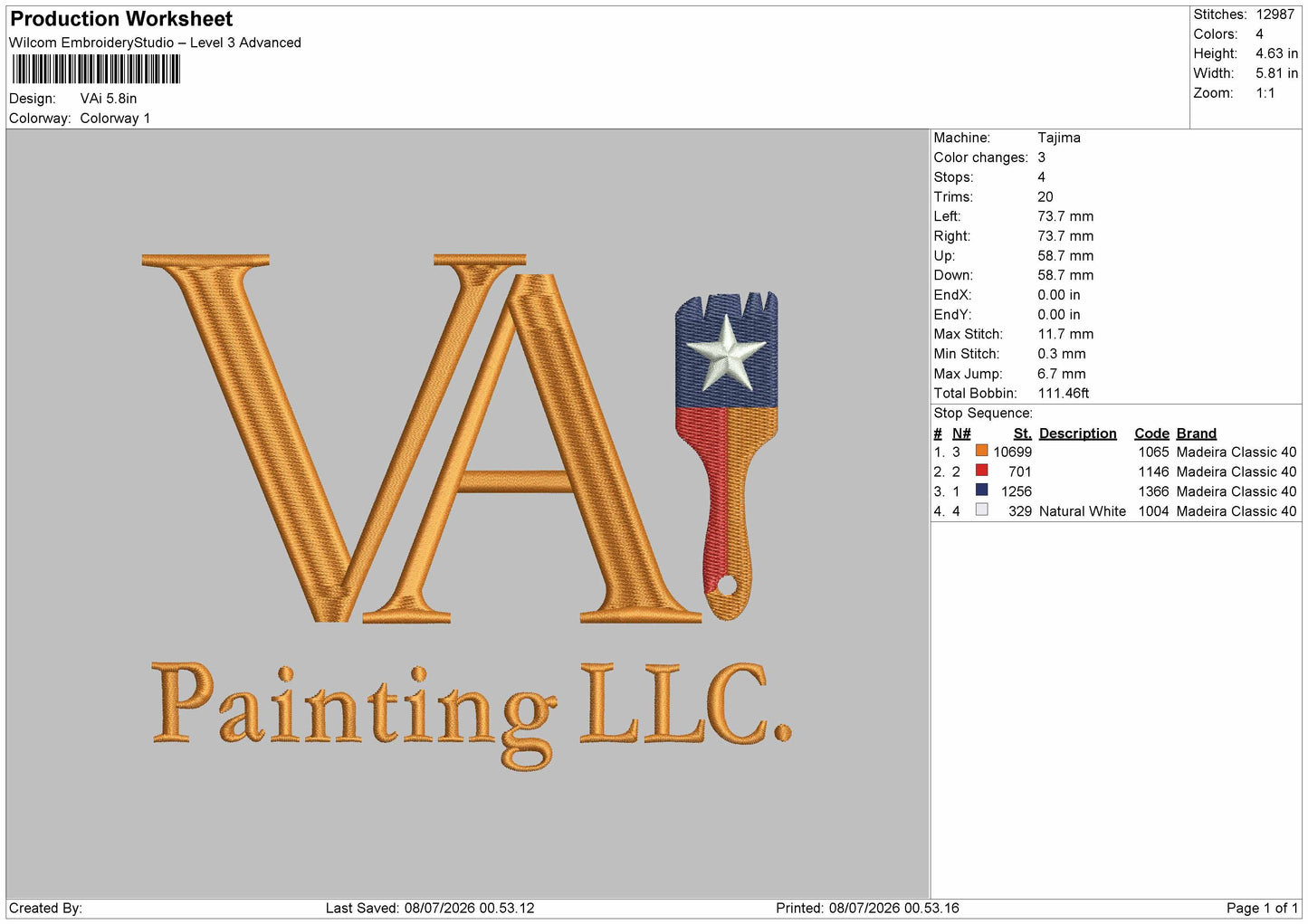Click stitch count 10699 in stop sequence

click(x=1012, y=452)
